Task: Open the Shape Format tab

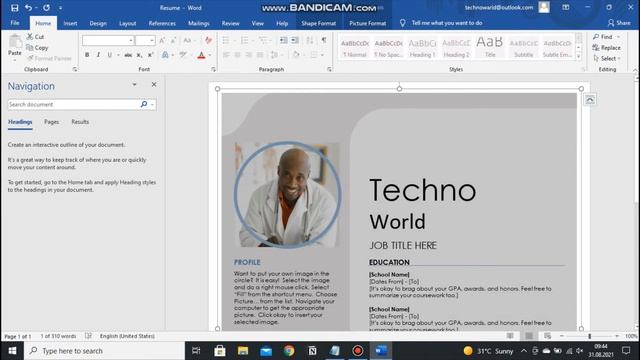Action: click(x=318, y=23)
